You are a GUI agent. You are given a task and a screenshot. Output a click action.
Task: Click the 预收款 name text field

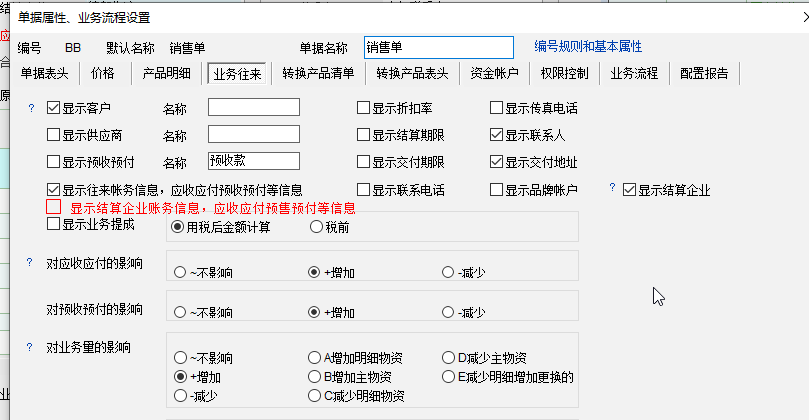tap(254, 161)
